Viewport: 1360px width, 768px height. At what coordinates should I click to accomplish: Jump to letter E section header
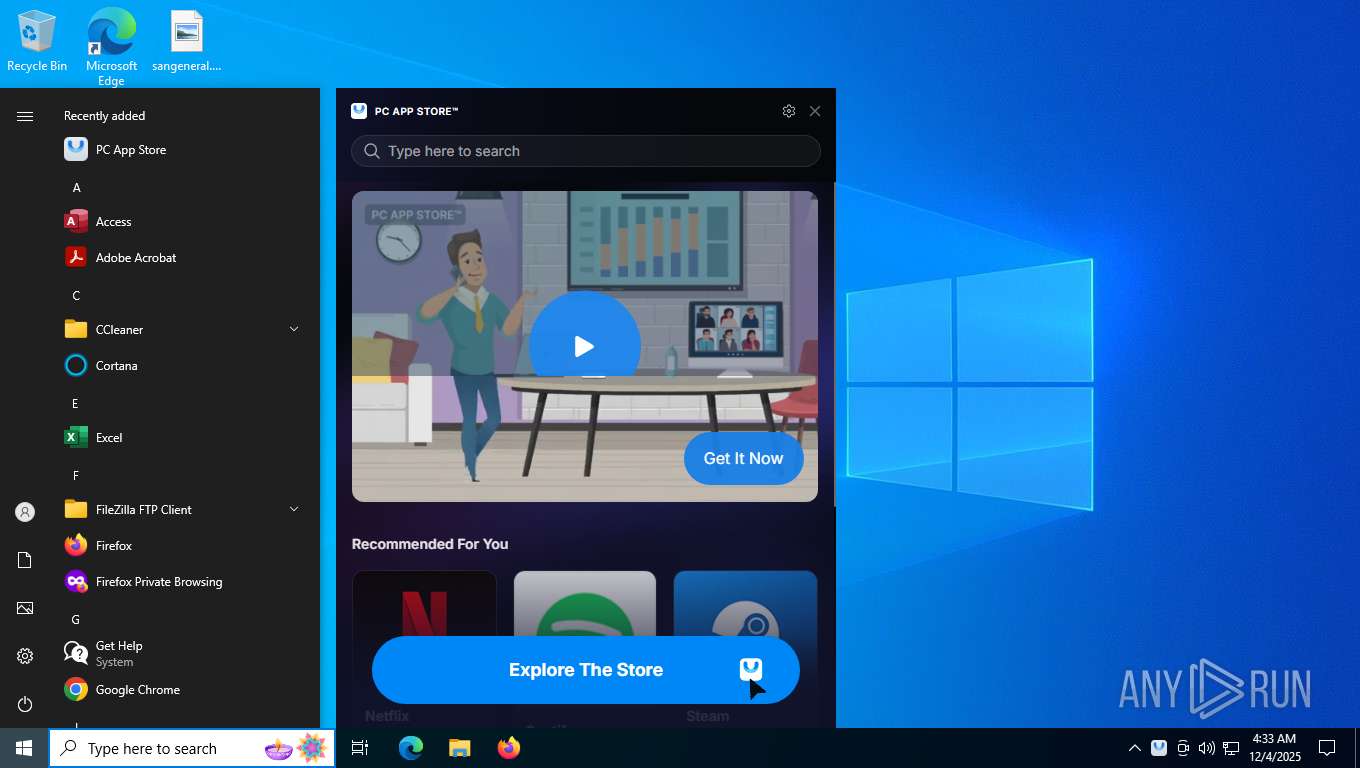[x=75, y=404]
